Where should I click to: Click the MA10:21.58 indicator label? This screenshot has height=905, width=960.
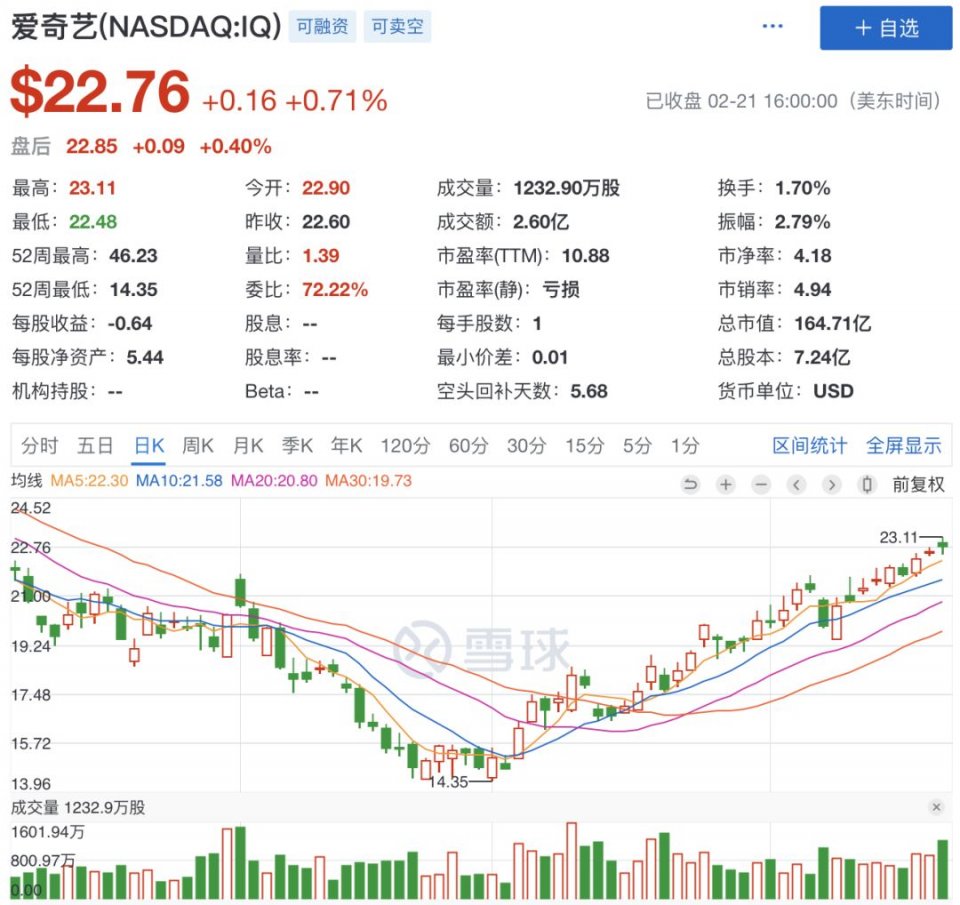(179, 481)
